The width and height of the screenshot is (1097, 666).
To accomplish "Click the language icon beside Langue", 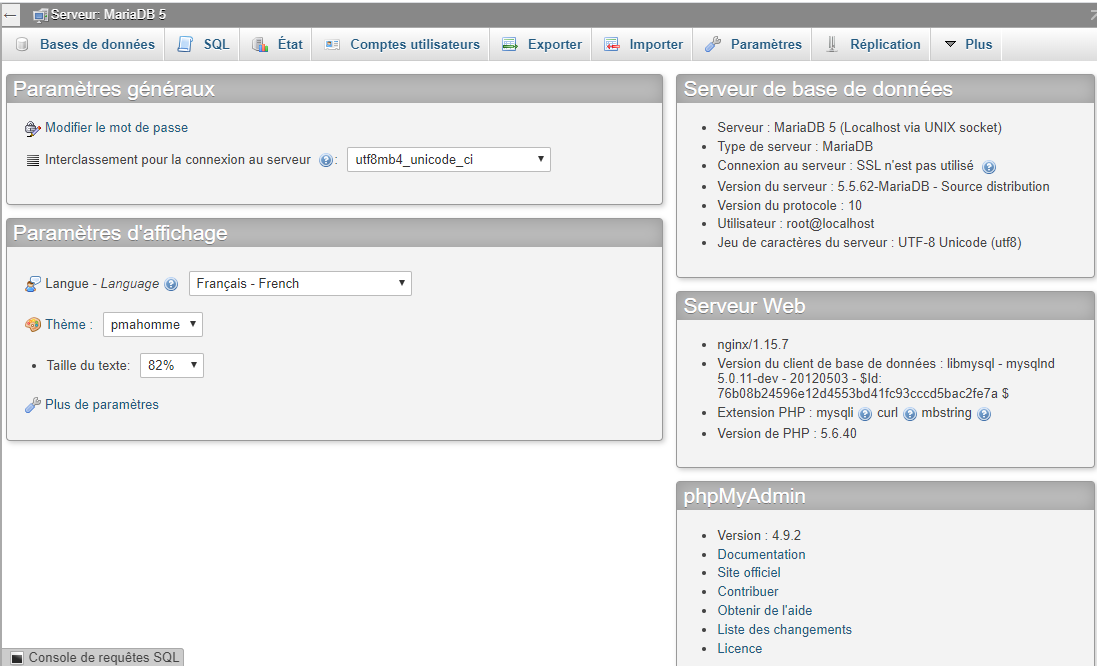I will (33, 284).
